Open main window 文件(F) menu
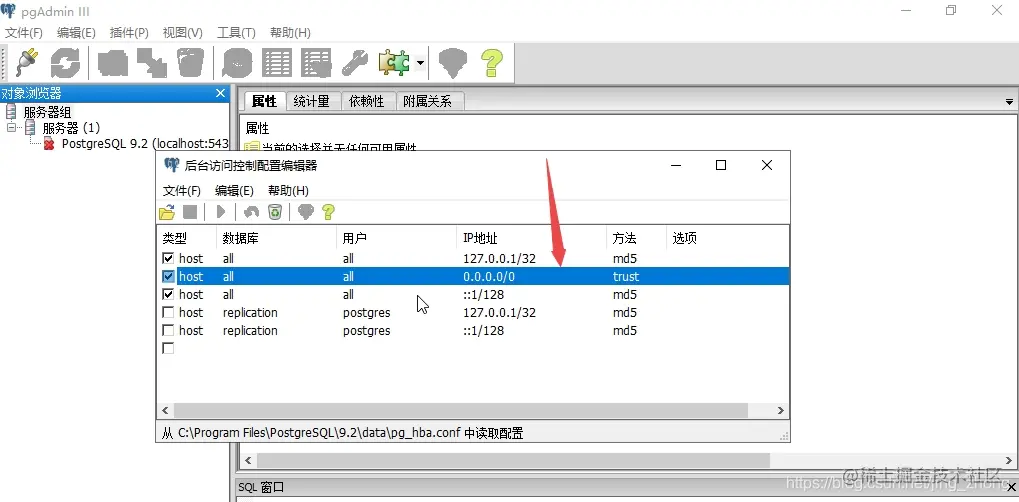1019x502 pixels. tap(24, 33)
